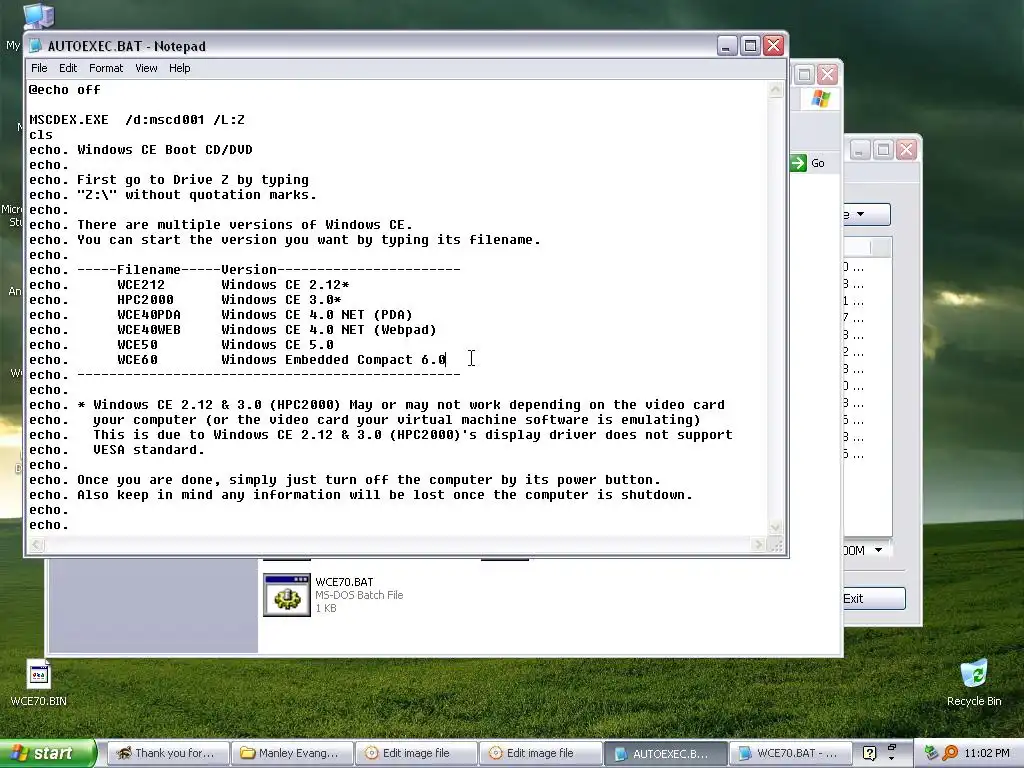
Task: Click the WCE50 filename text
Action: click(x=137, y=345)
